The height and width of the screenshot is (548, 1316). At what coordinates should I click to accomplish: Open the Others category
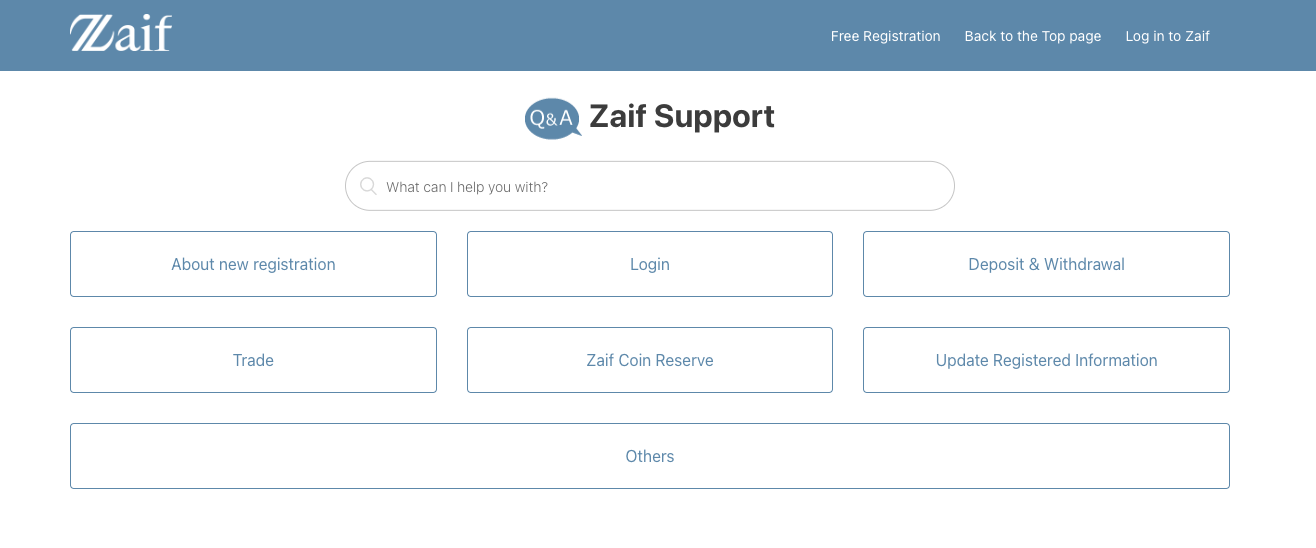[x=650, y=456]
